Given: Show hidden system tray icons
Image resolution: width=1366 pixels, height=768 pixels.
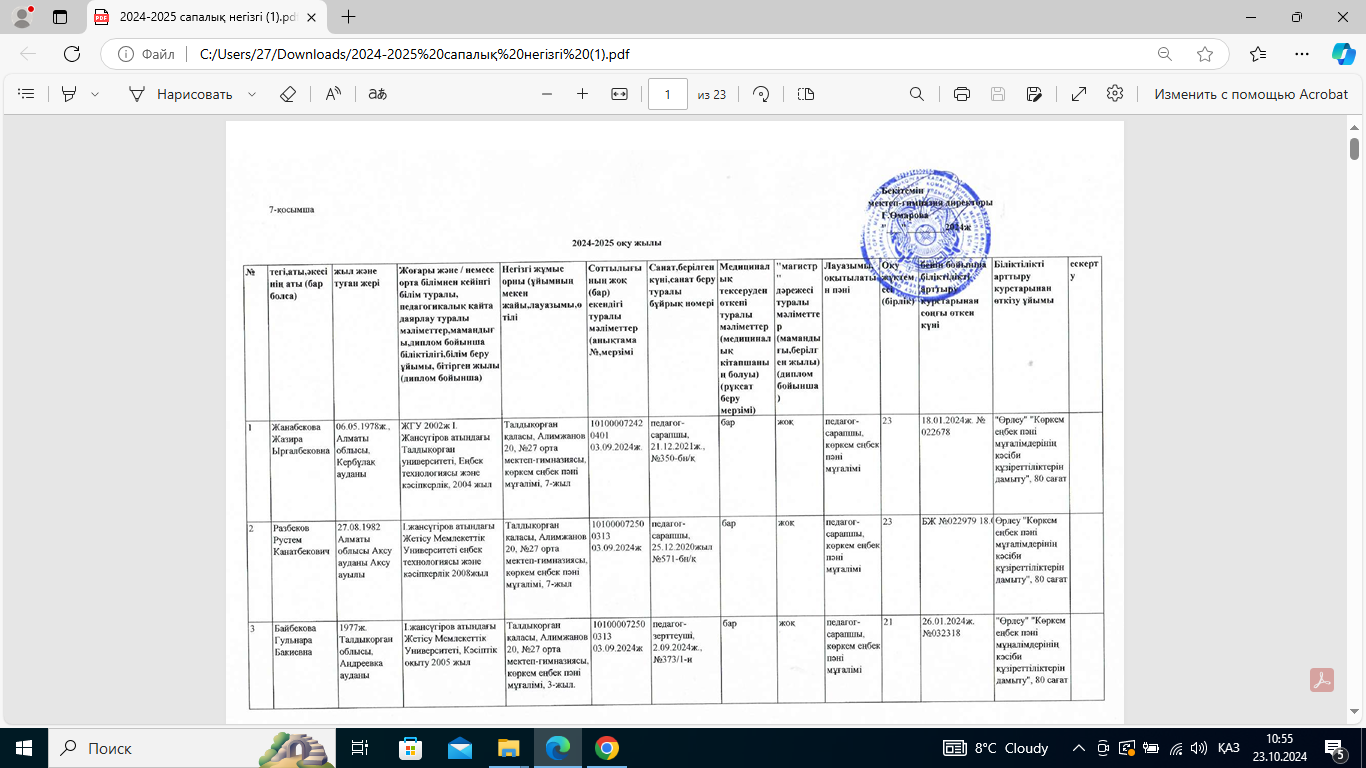Looking at the screenshot, I should [1079, 748].
